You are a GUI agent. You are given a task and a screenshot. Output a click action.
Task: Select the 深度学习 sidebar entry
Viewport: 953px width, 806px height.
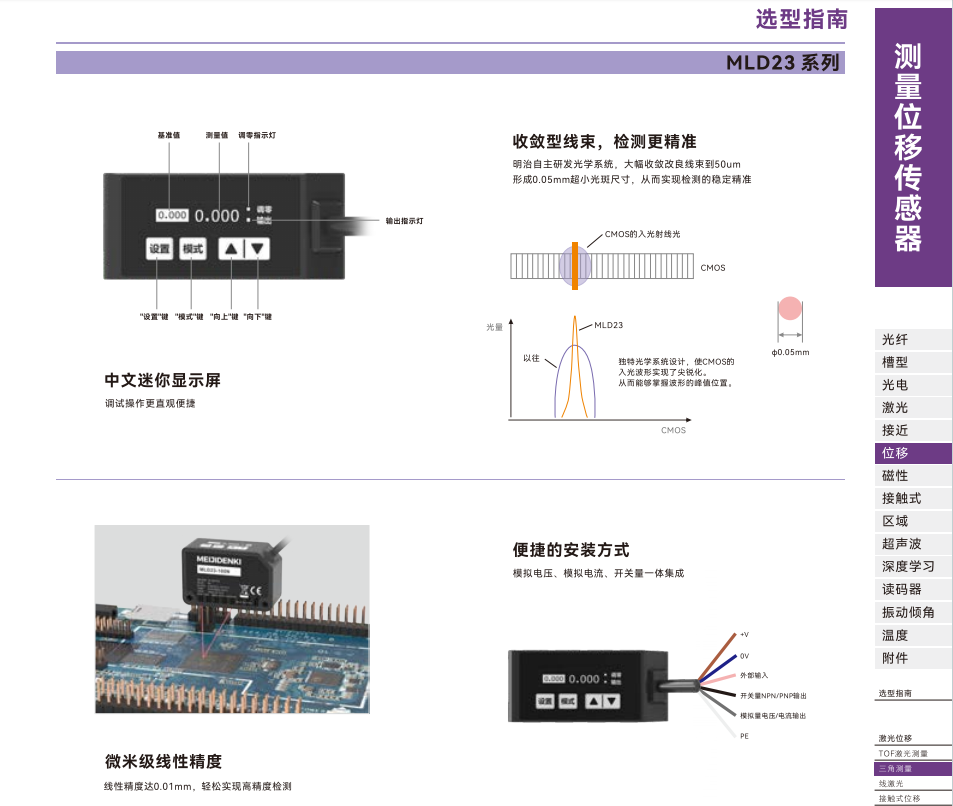[x=909, y=567]
